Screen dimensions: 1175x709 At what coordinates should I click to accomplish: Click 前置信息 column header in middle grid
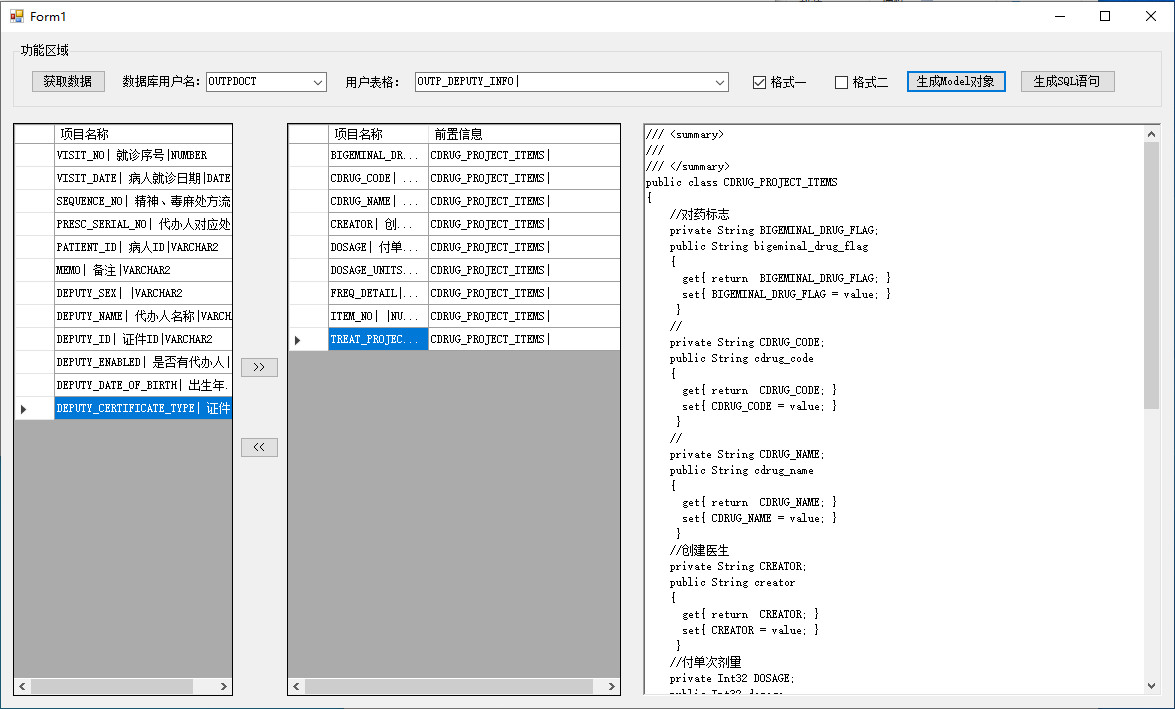pos(524,134)
